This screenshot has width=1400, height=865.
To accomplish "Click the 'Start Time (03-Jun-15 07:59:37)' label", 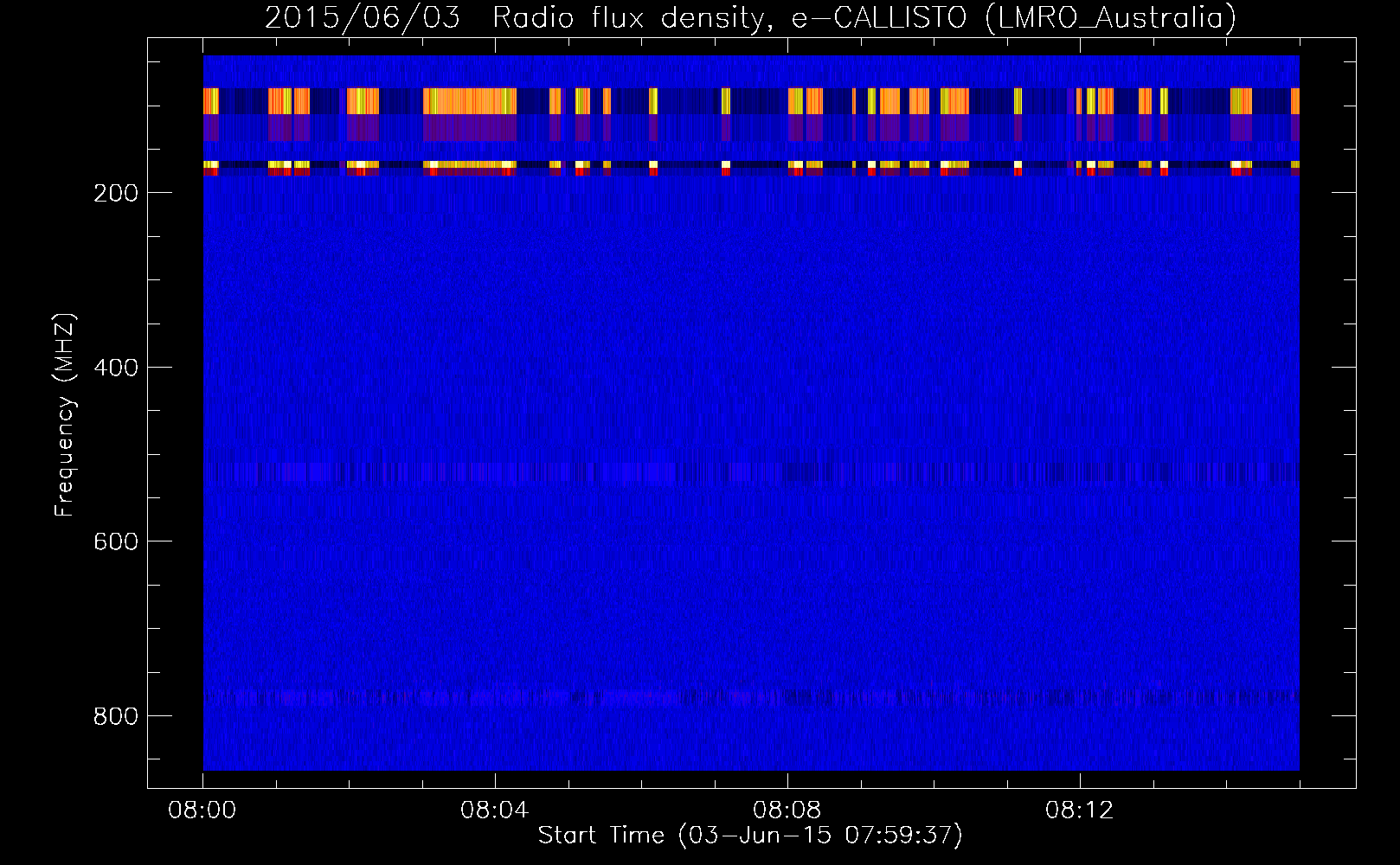I will 750,836.
